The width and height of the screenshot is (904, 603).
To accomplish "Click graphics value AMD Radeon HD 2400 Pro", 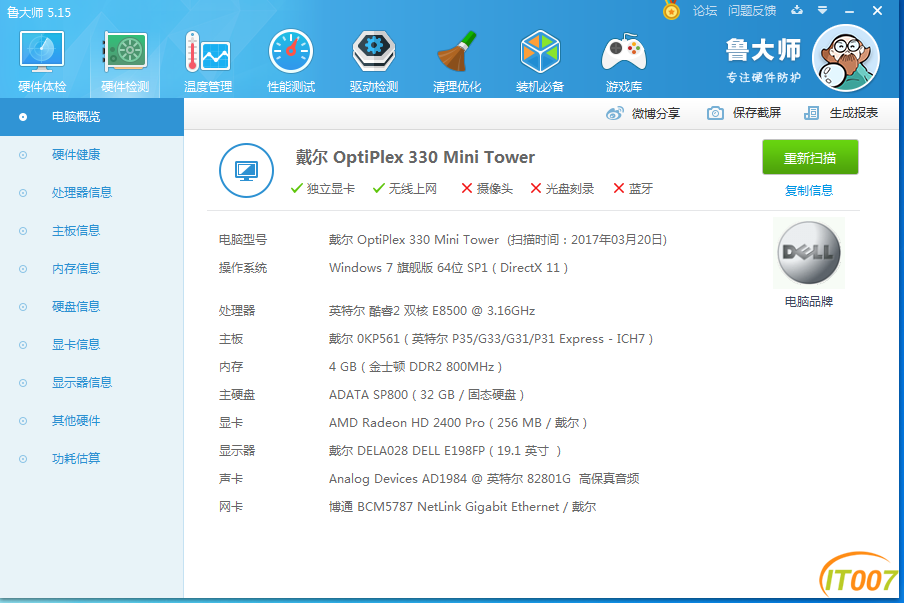I will (x=458, y=423).
